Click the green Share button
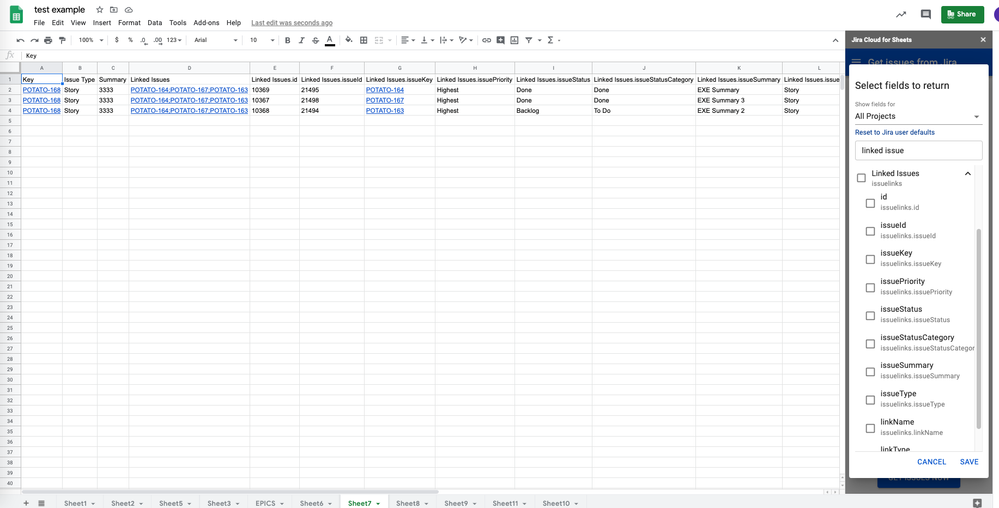This screenshot has width=999, height=508. tap(962, 14)
